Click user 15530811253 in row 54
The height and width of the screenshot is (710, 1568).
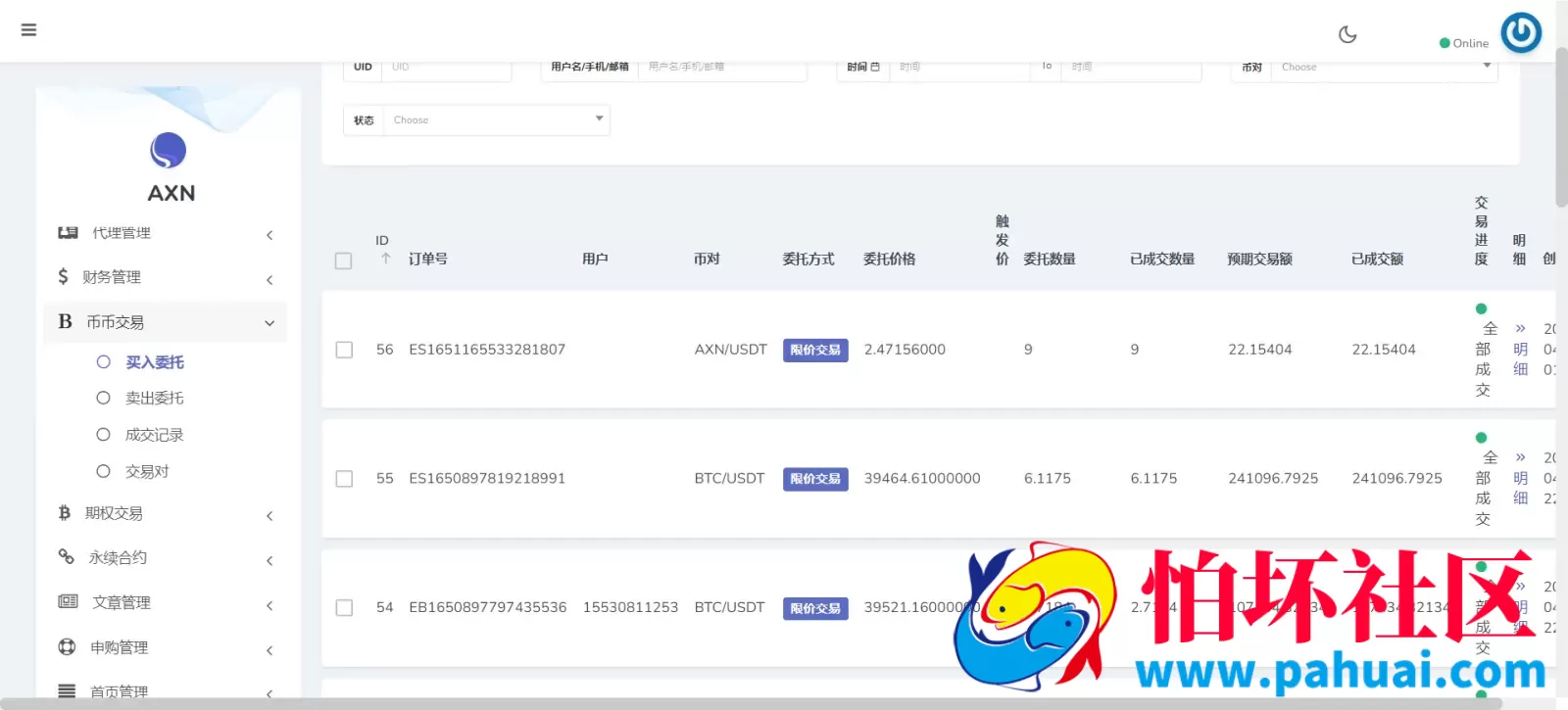click(x=630, y=607)
